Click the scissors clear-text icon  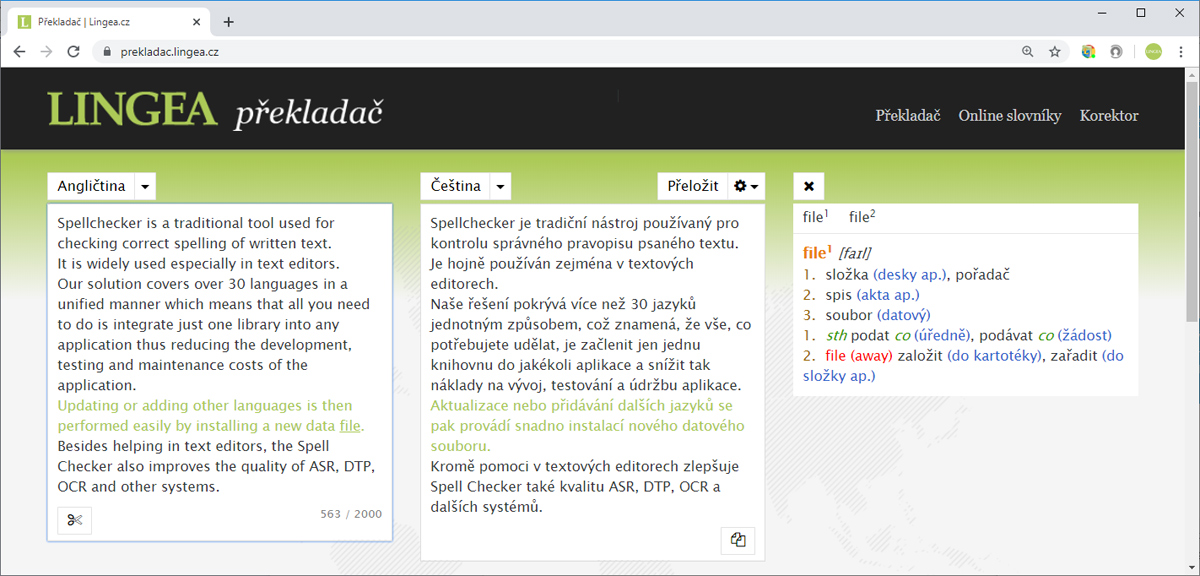pyautogui.click(x=75, y=519)
